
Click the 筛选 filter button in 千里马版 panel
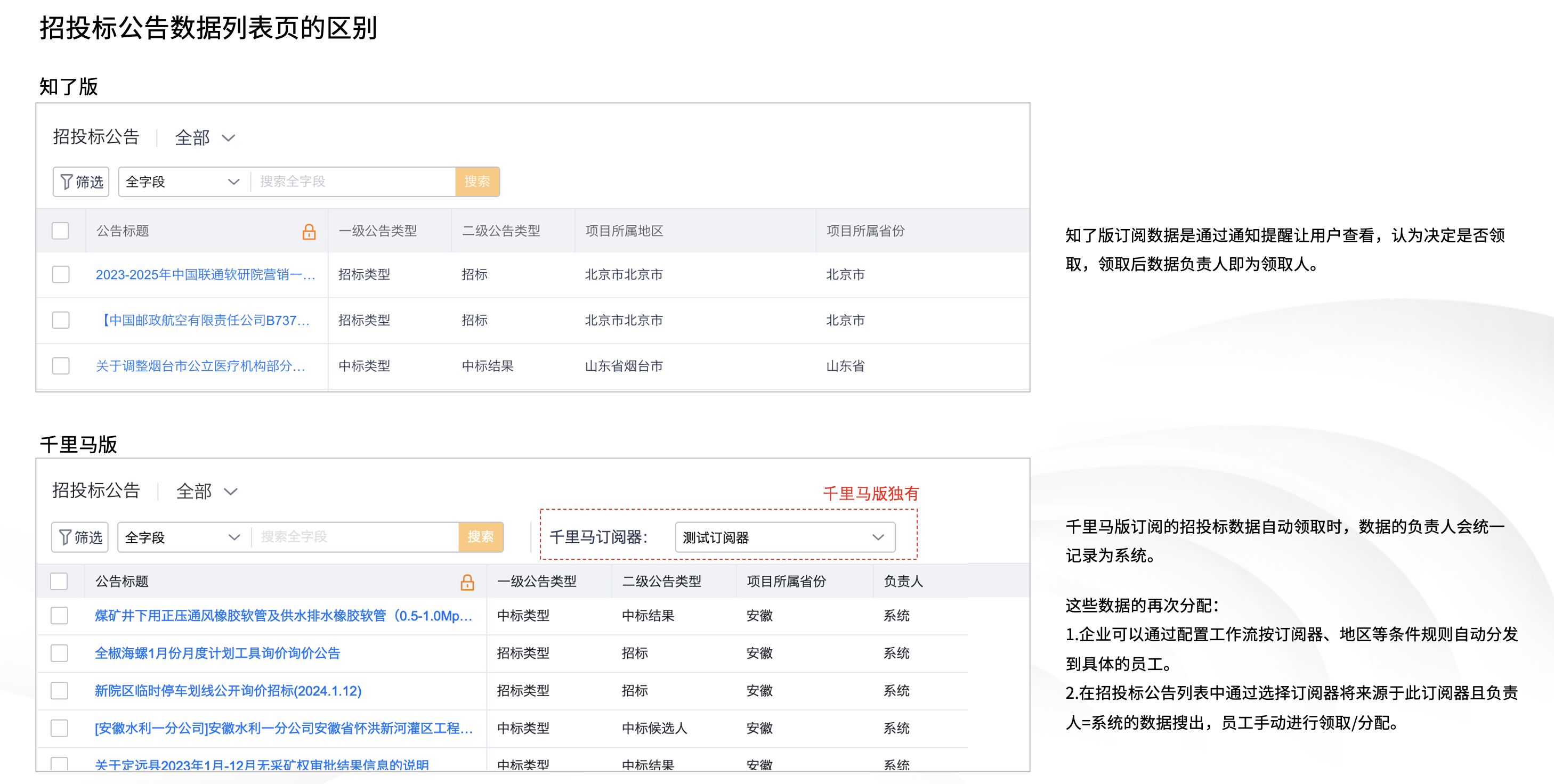click(x=79, y=537)
